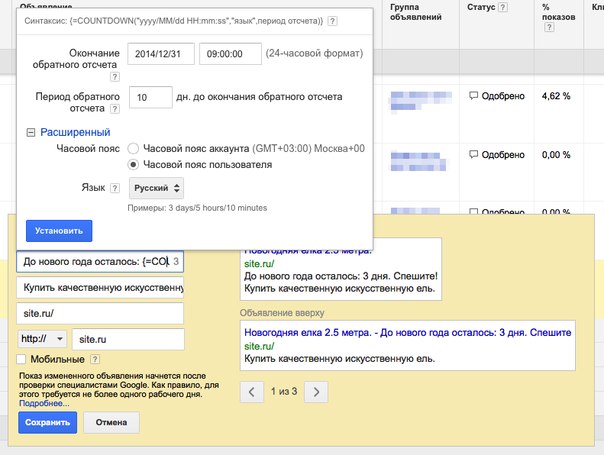Select Часовой пояс аккаунта radio button
Image resolution: width=604 pixels, height=455 pixels.
(133, 148)
